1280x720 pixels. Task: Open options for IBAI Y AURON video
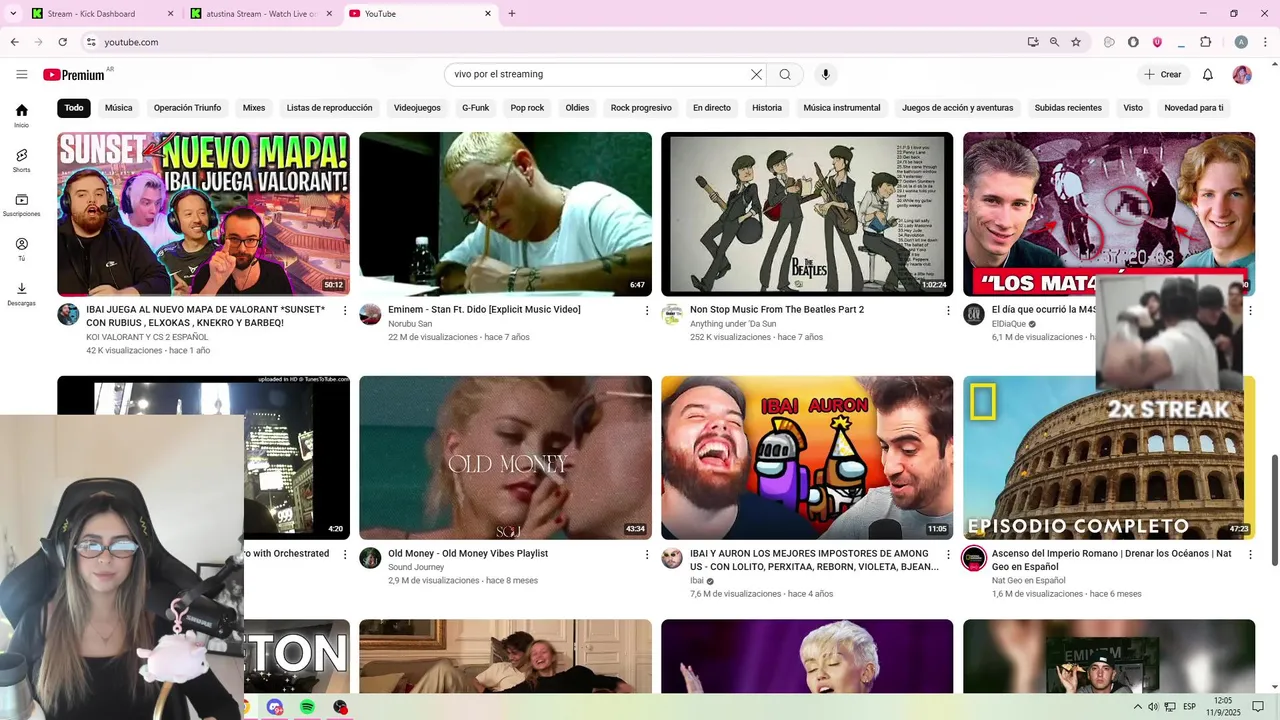click(949, 555)
